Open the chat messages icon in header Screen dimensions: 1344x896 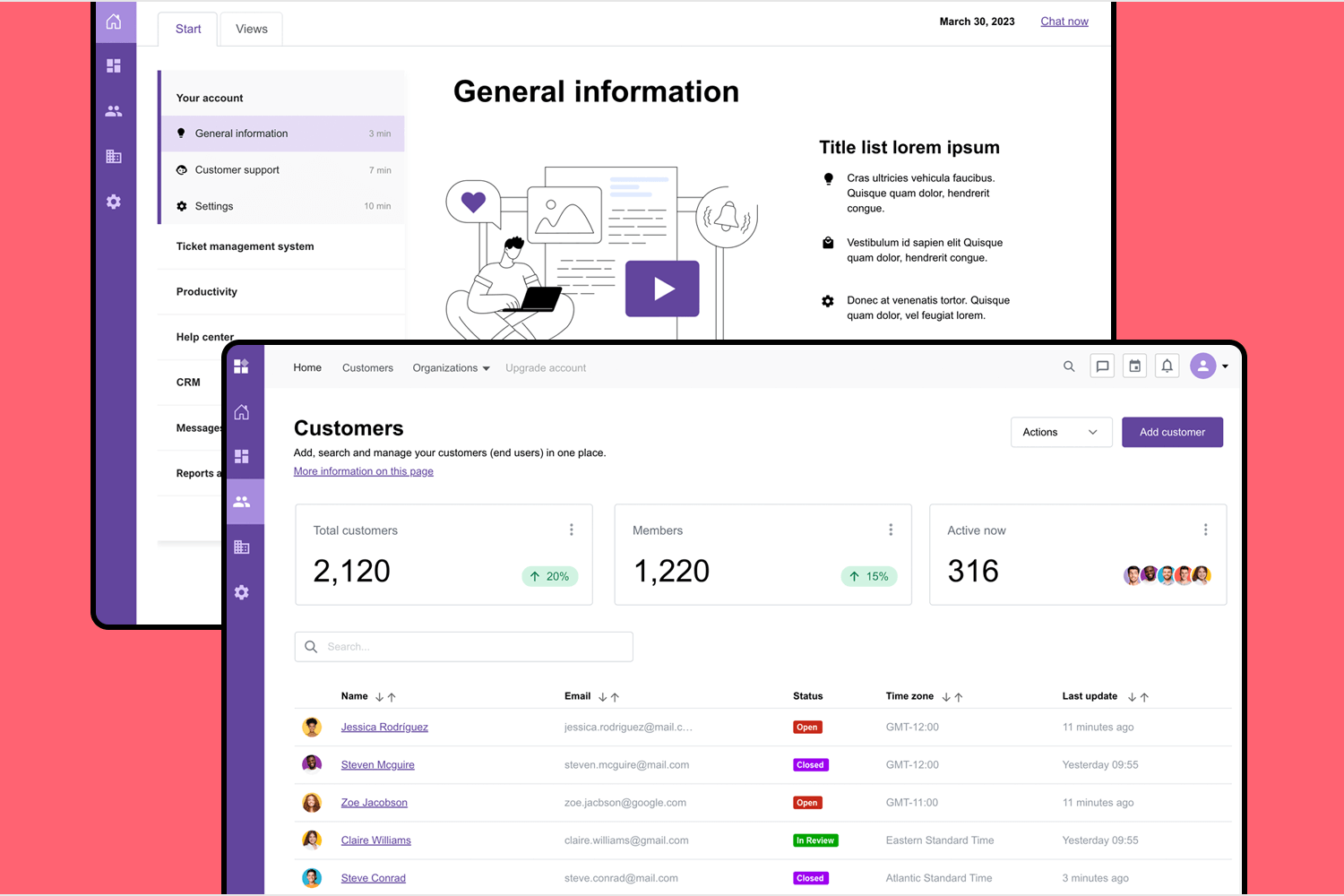click(x=1102, y=366)
